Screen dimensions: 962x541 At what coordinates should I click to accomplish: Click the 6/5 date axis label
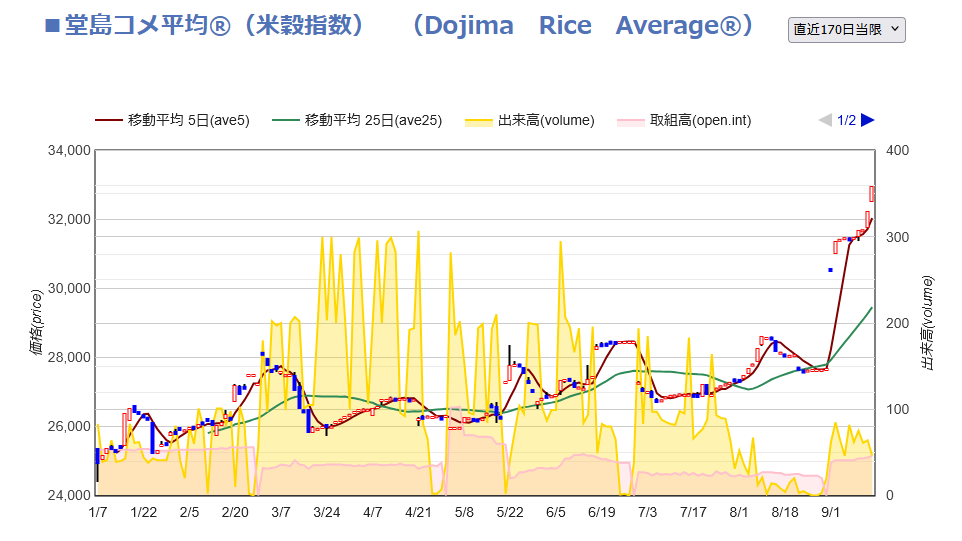click(x=556, y=512)
